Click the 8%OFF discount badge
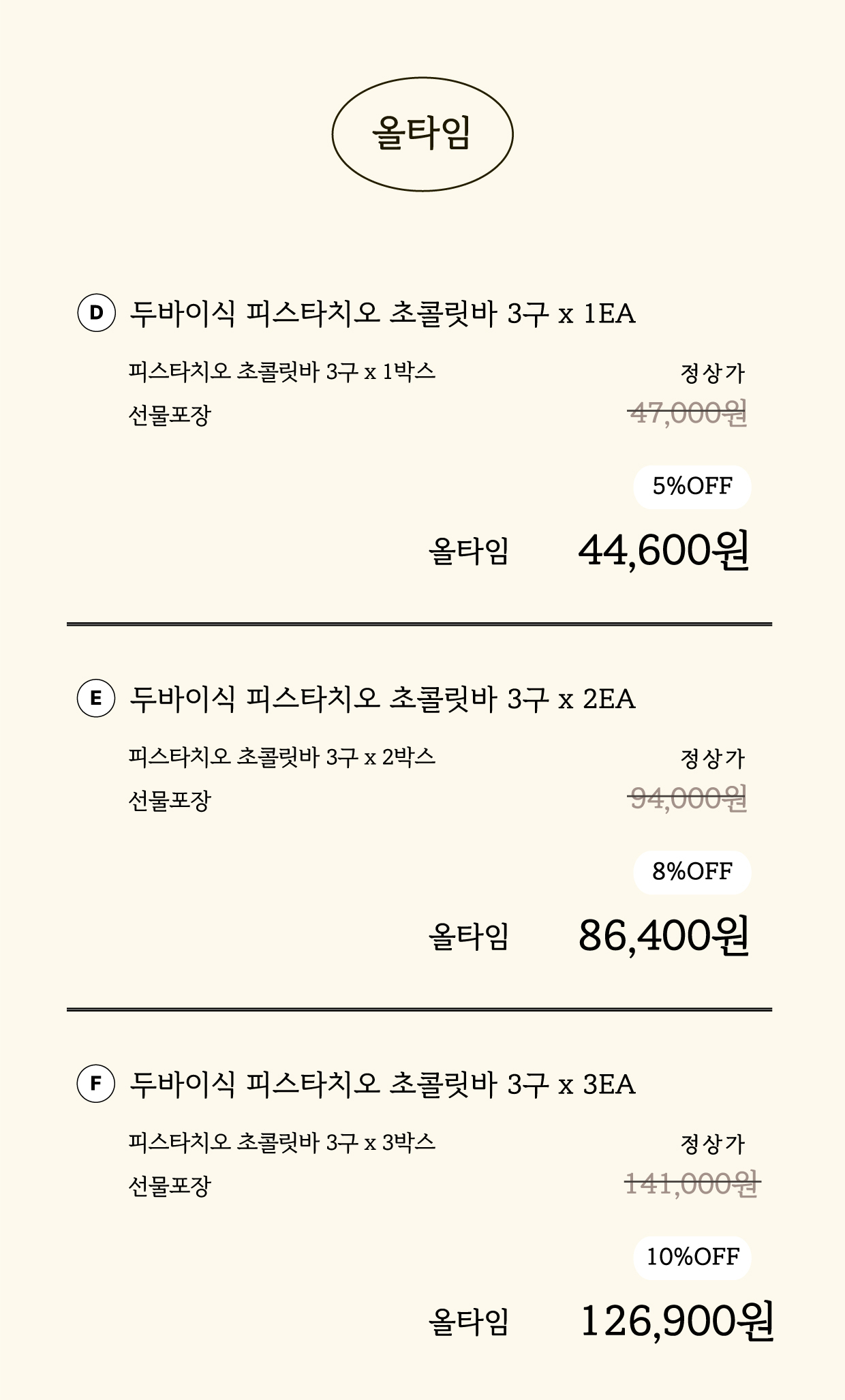 click(692, 872)
